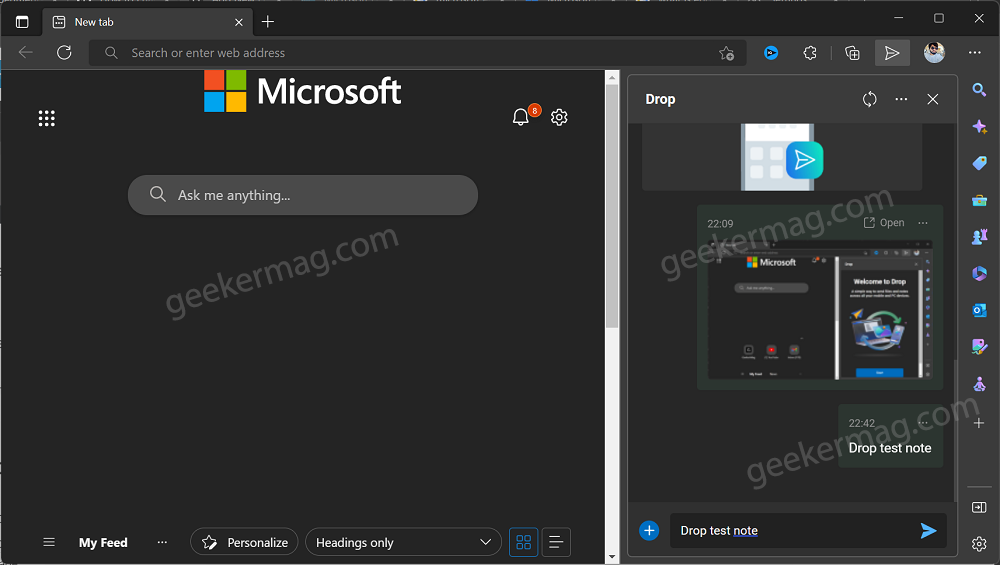Open the Shopping tag sidebar icon
The height and width of the screenshot is (565, 1000).
click(979, 163)
